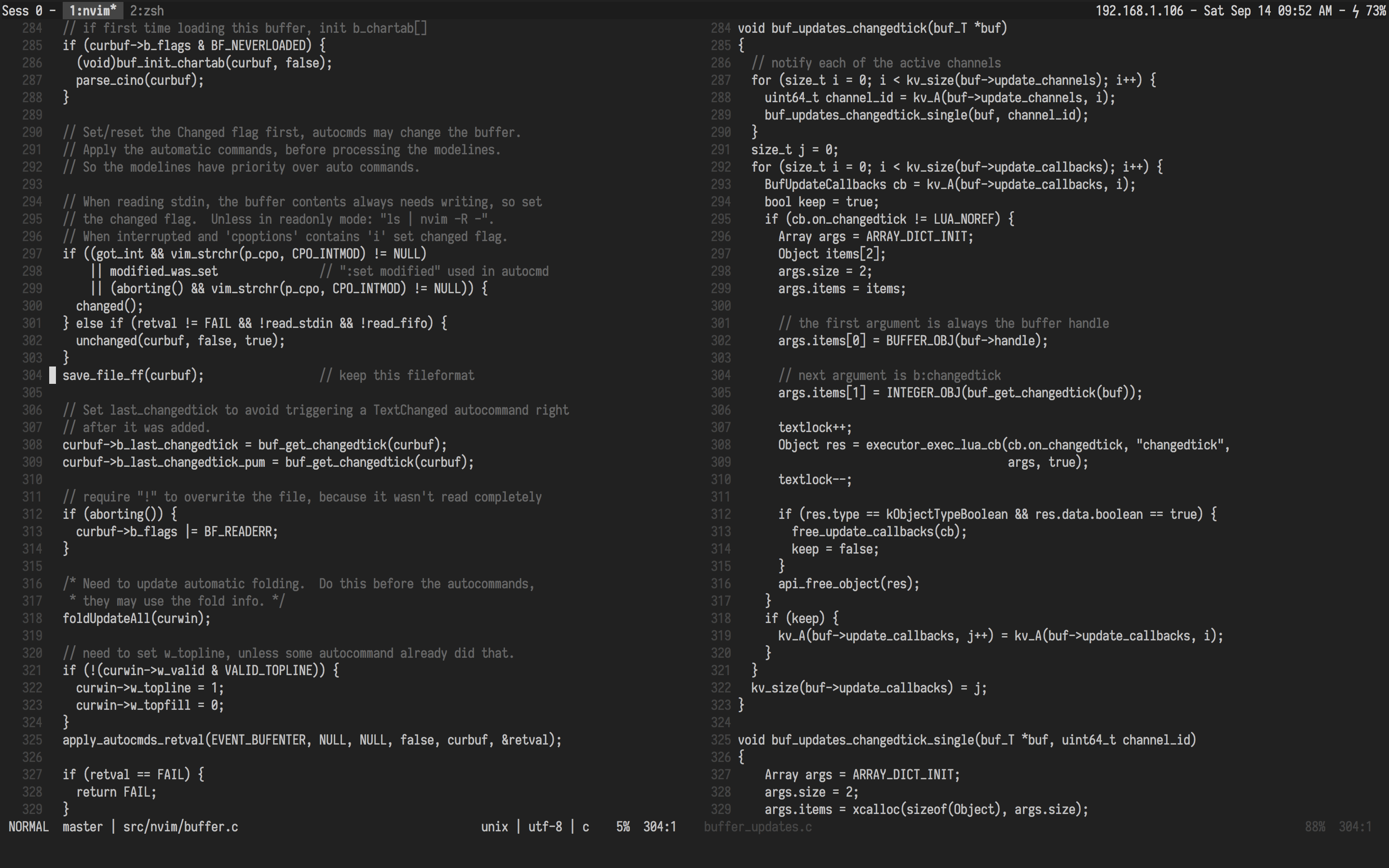Click line number 325 in right pane

(x=721, y=740)
